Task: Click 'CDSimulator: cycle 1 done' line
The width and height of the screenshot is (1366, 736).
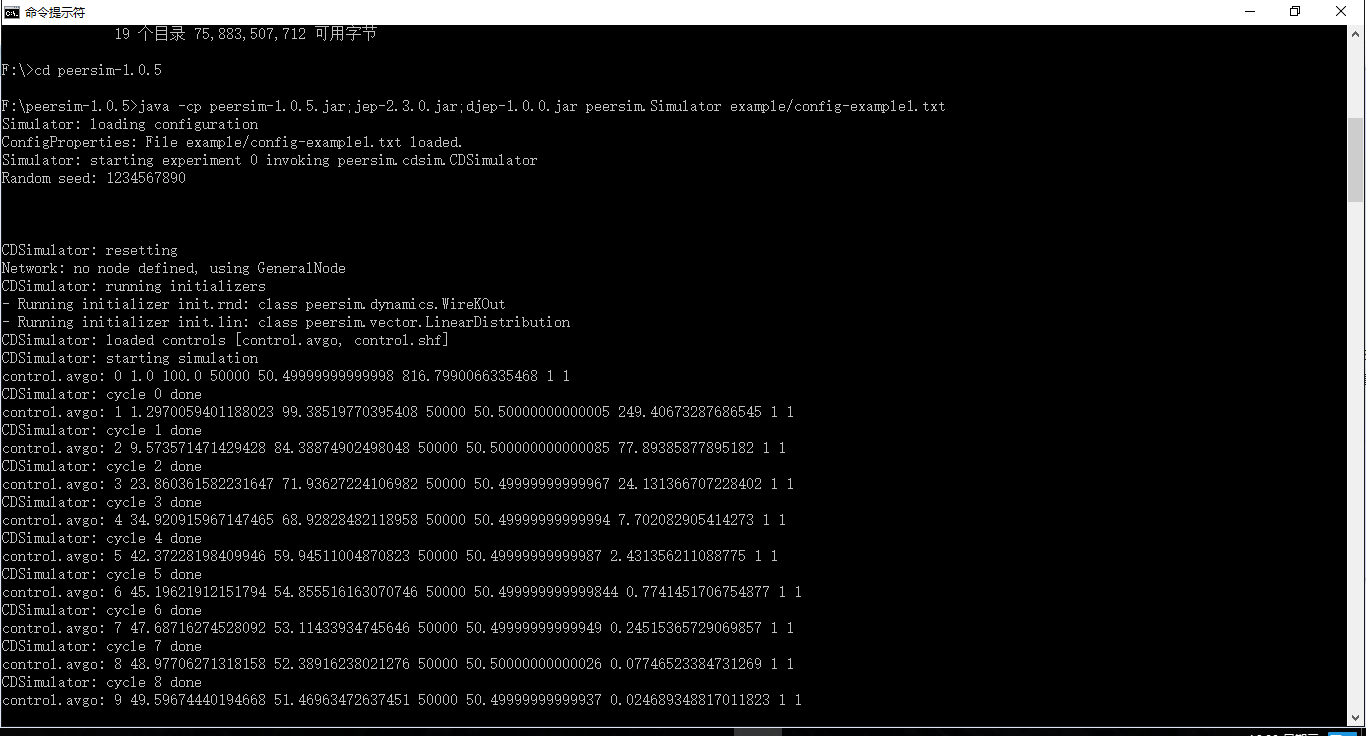Action: pyautogui.click(x=101, y=430)
